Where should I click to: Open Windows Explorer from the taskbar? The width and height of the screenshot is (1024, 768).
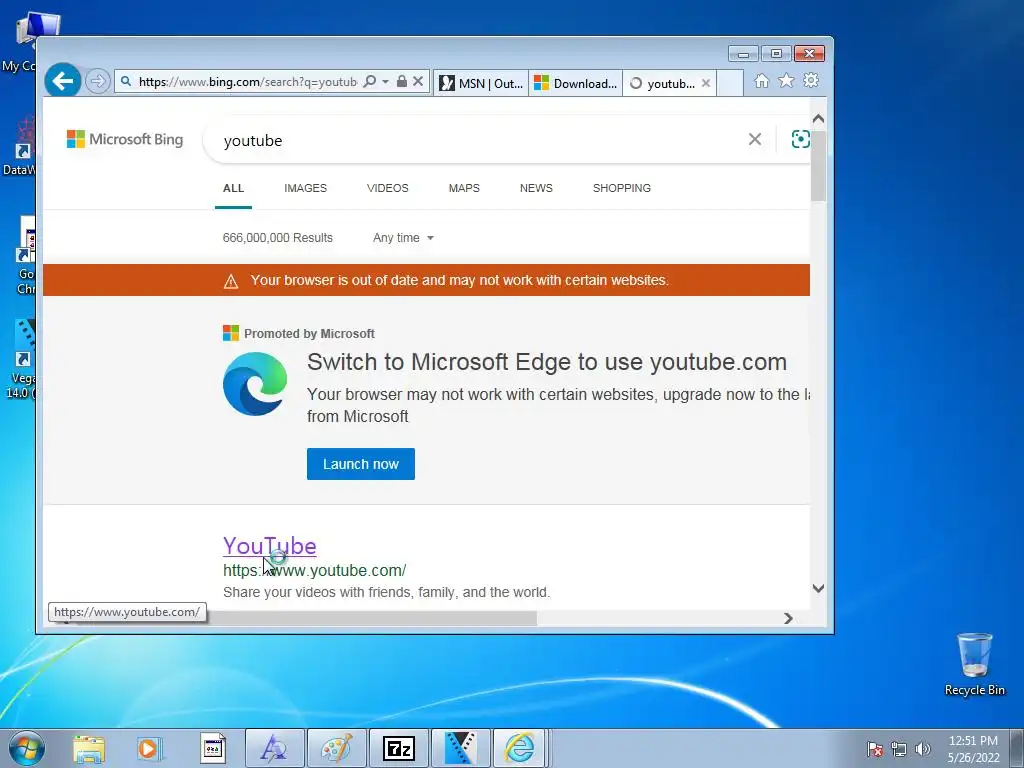pos(89,748)
